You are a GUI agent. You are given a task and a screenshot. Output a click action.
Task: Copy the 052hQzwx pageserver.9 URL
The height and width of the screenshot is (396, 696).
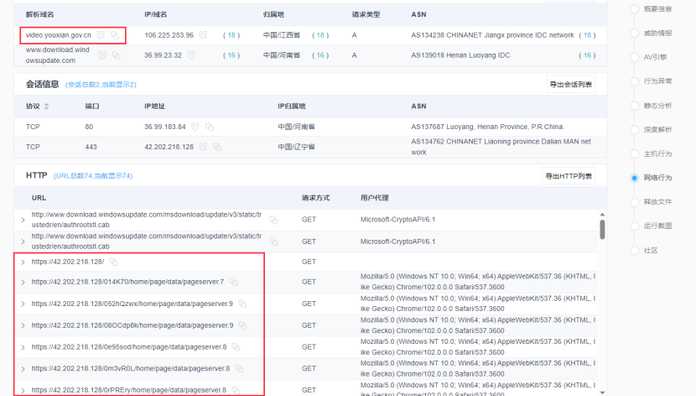point(242,304)
